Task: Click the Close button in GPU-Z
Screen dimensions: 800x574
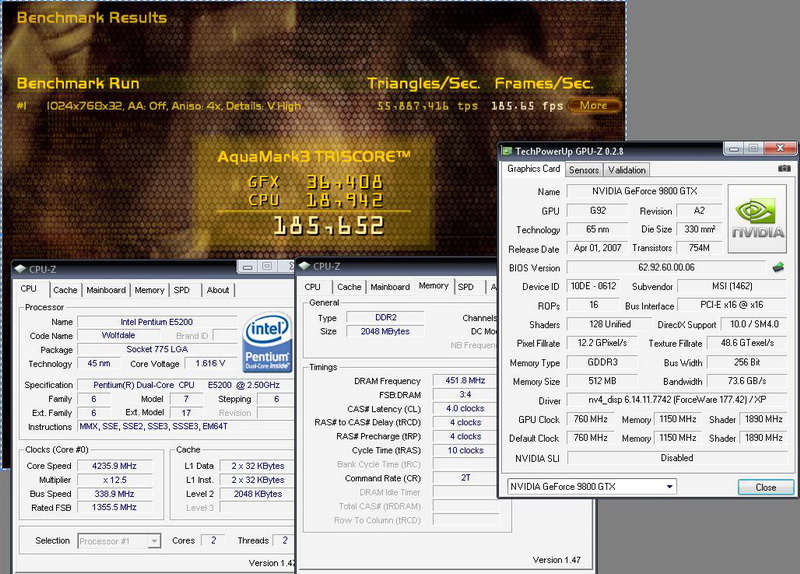Action: point(766,487)
